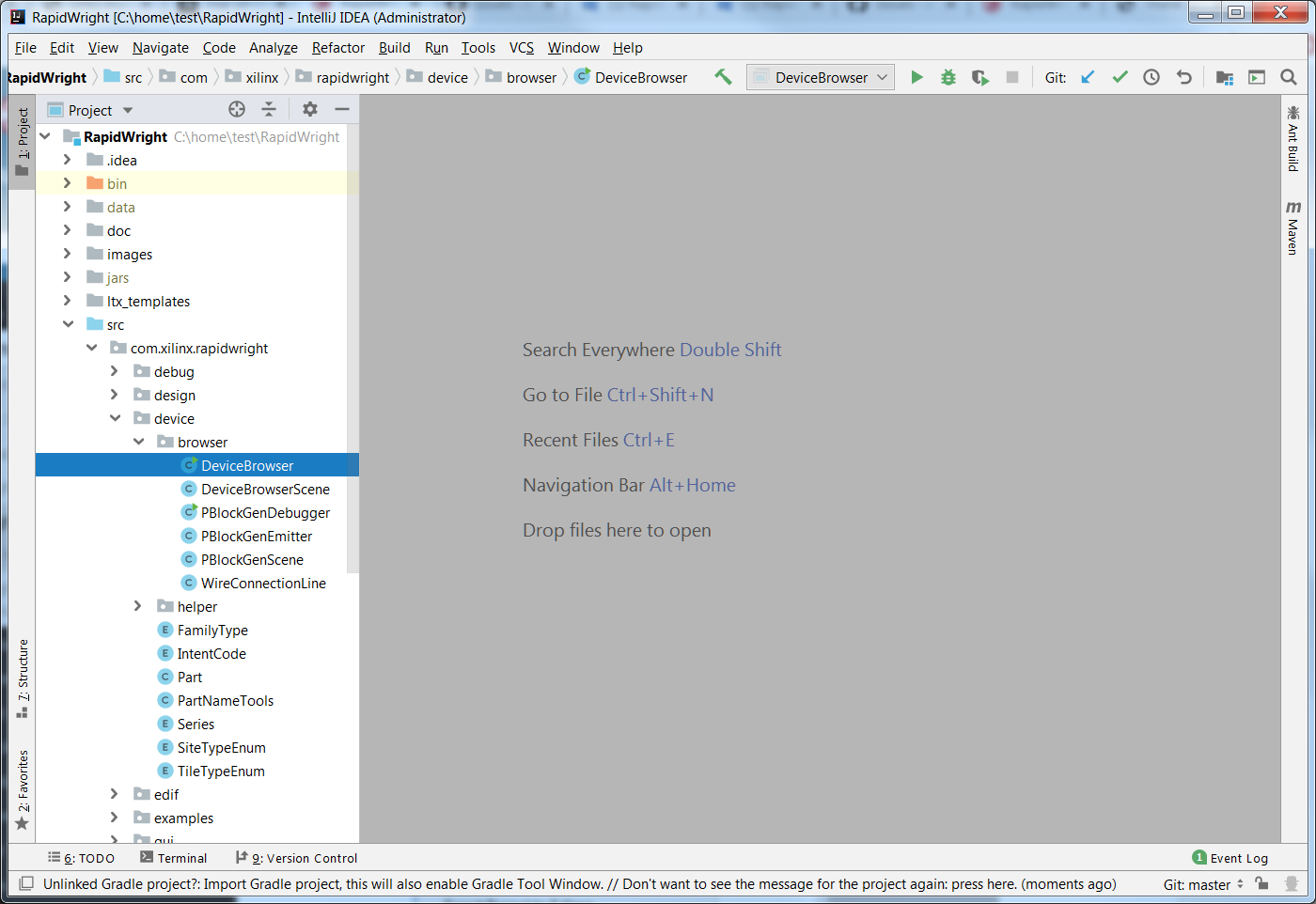Select WireConnectionLine class

point(263,583)
